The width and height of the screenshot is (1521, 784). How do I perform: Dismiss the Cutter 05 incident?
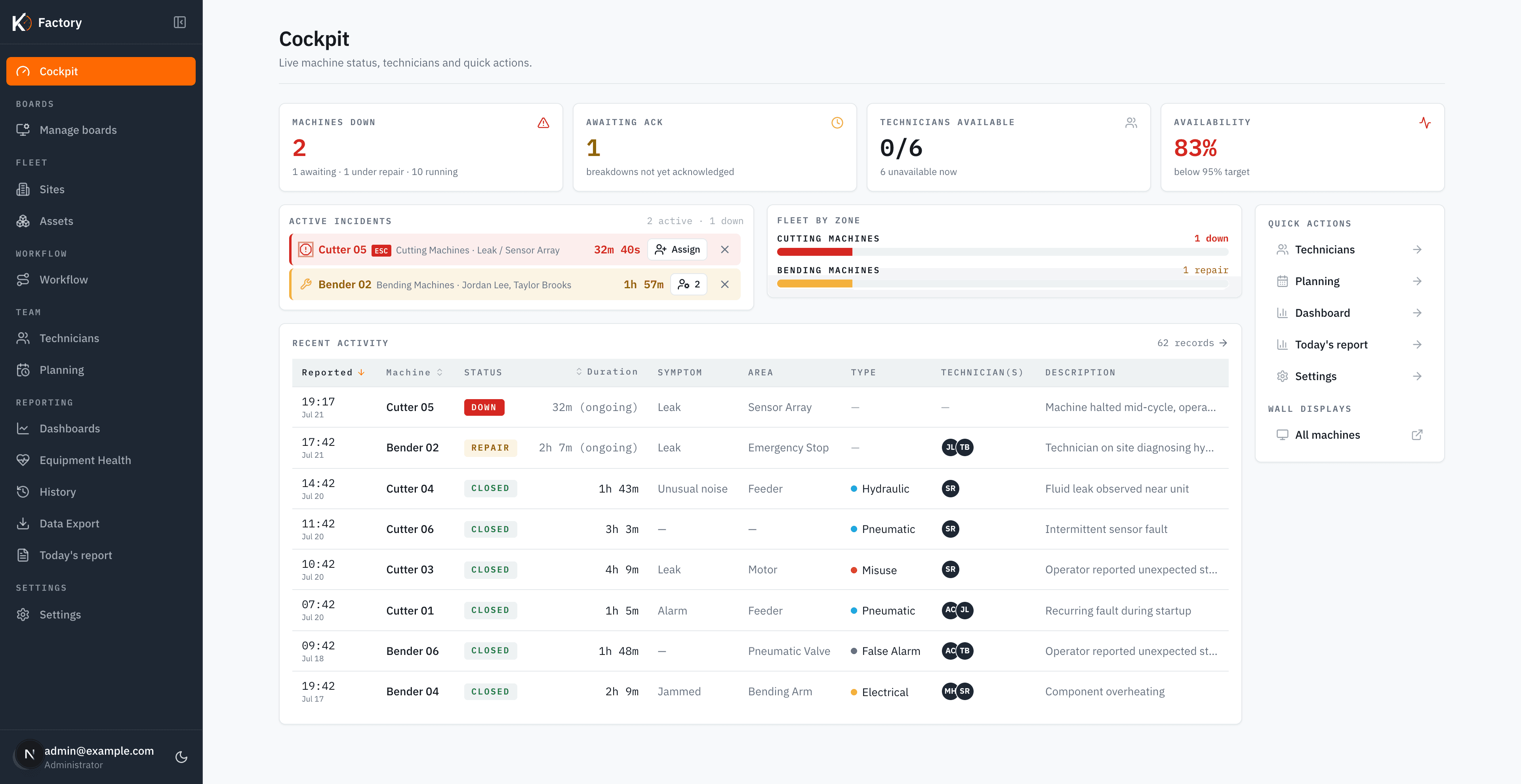point(724,249)
